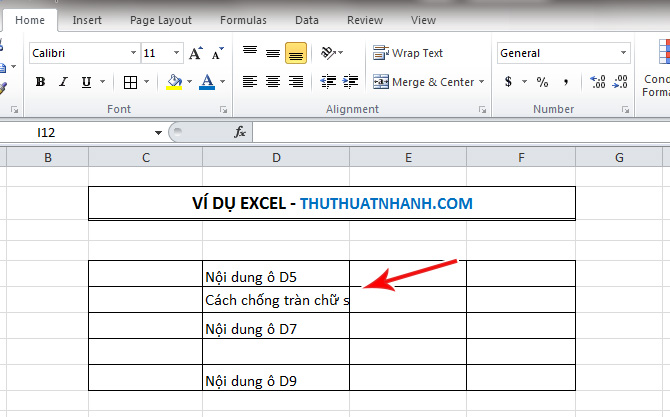Align text right
670x417 pixels.
pos(296,82)
